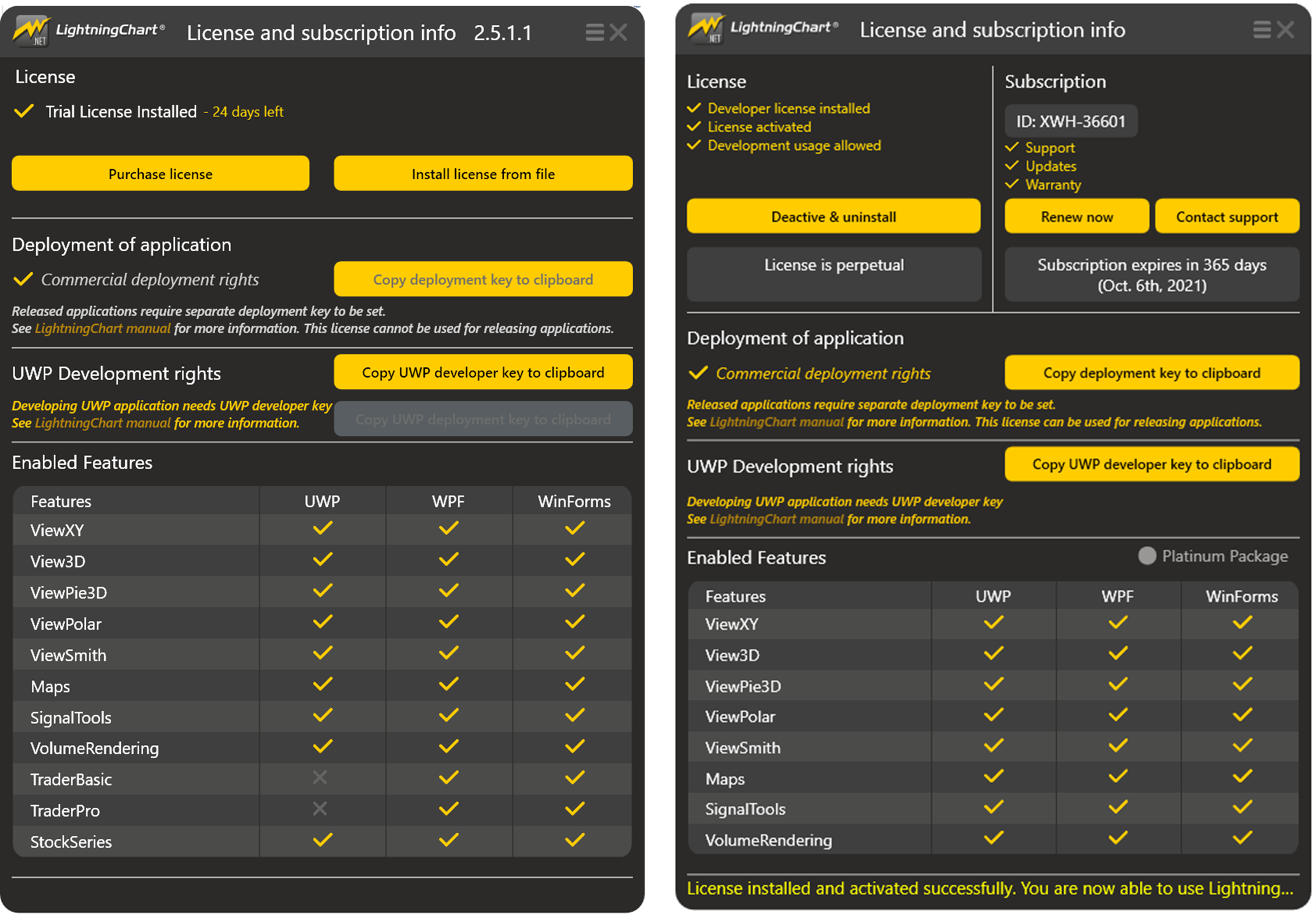This screenshot has height=914, width=1316.
Task: Open LightningChart manual link under UWP rights, trial window
Action: point(103,423)
